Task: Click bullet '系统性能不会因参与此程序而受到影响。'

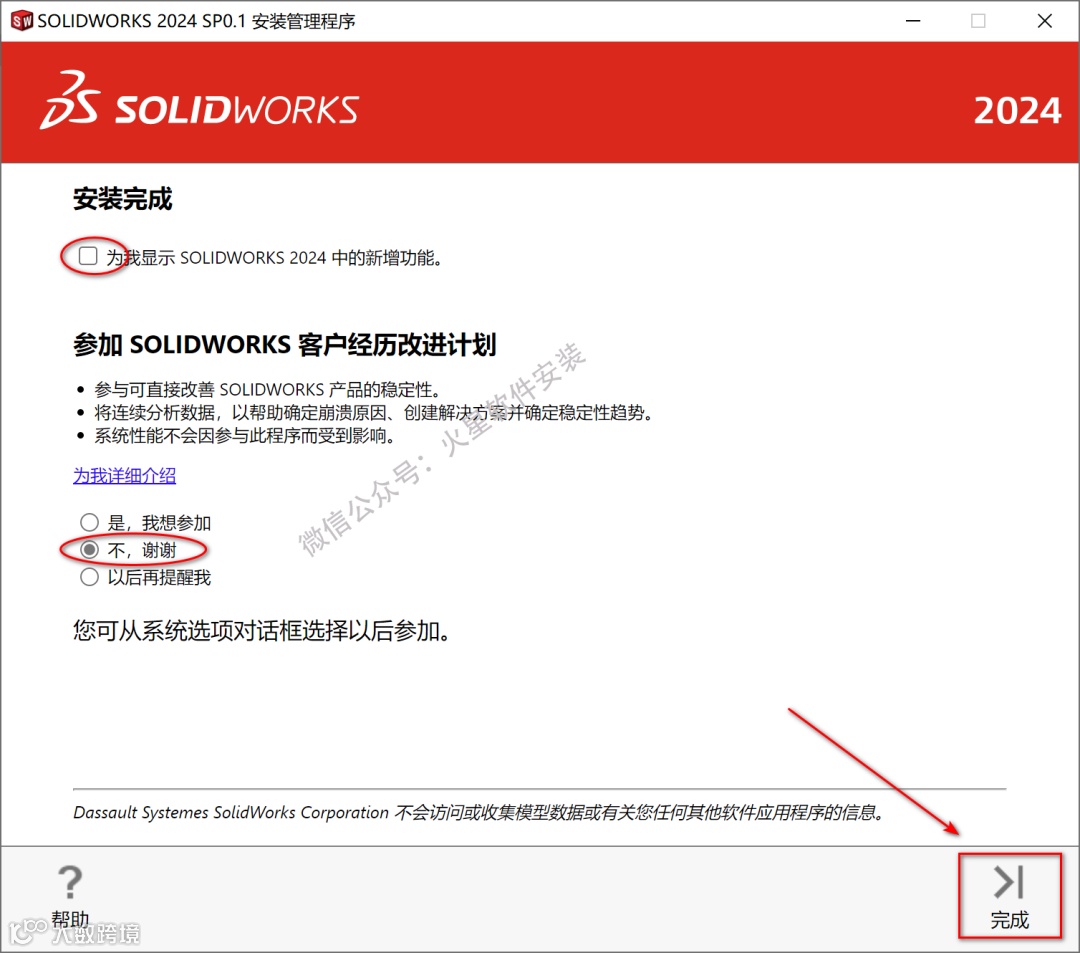Action: tap(245, 435)
